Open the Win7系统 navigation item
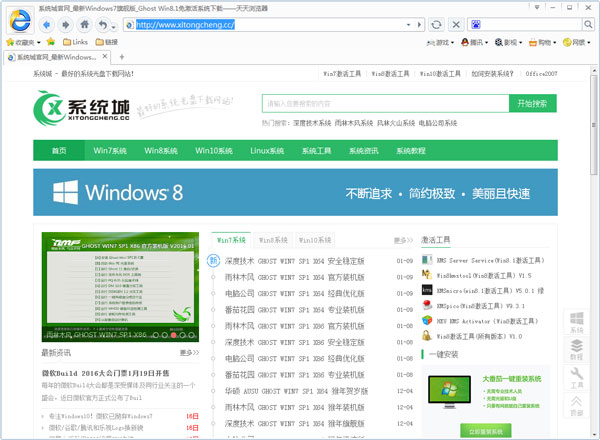The height and width of the screenshot is (440, 600). (110, 151)
